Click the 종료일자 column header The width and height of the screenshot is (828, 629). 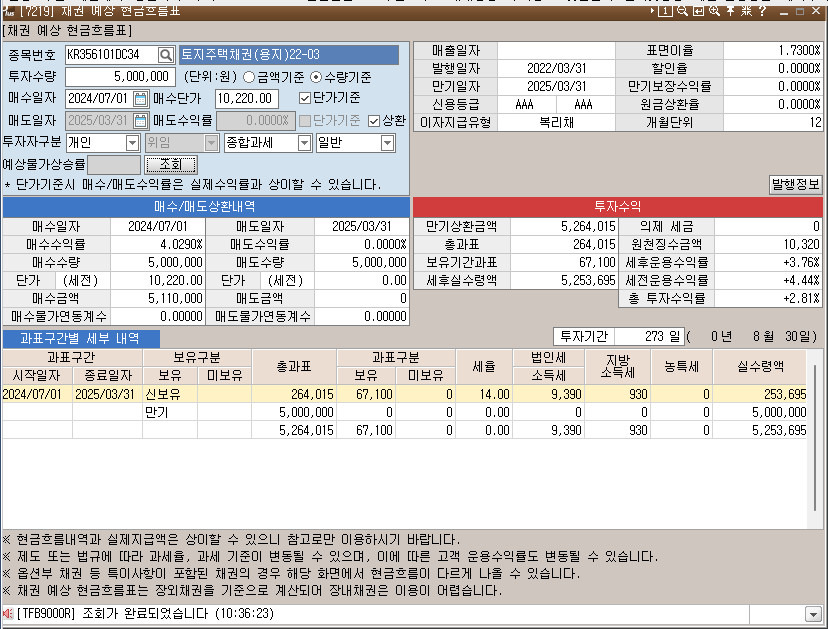click(x=108, y=375)
